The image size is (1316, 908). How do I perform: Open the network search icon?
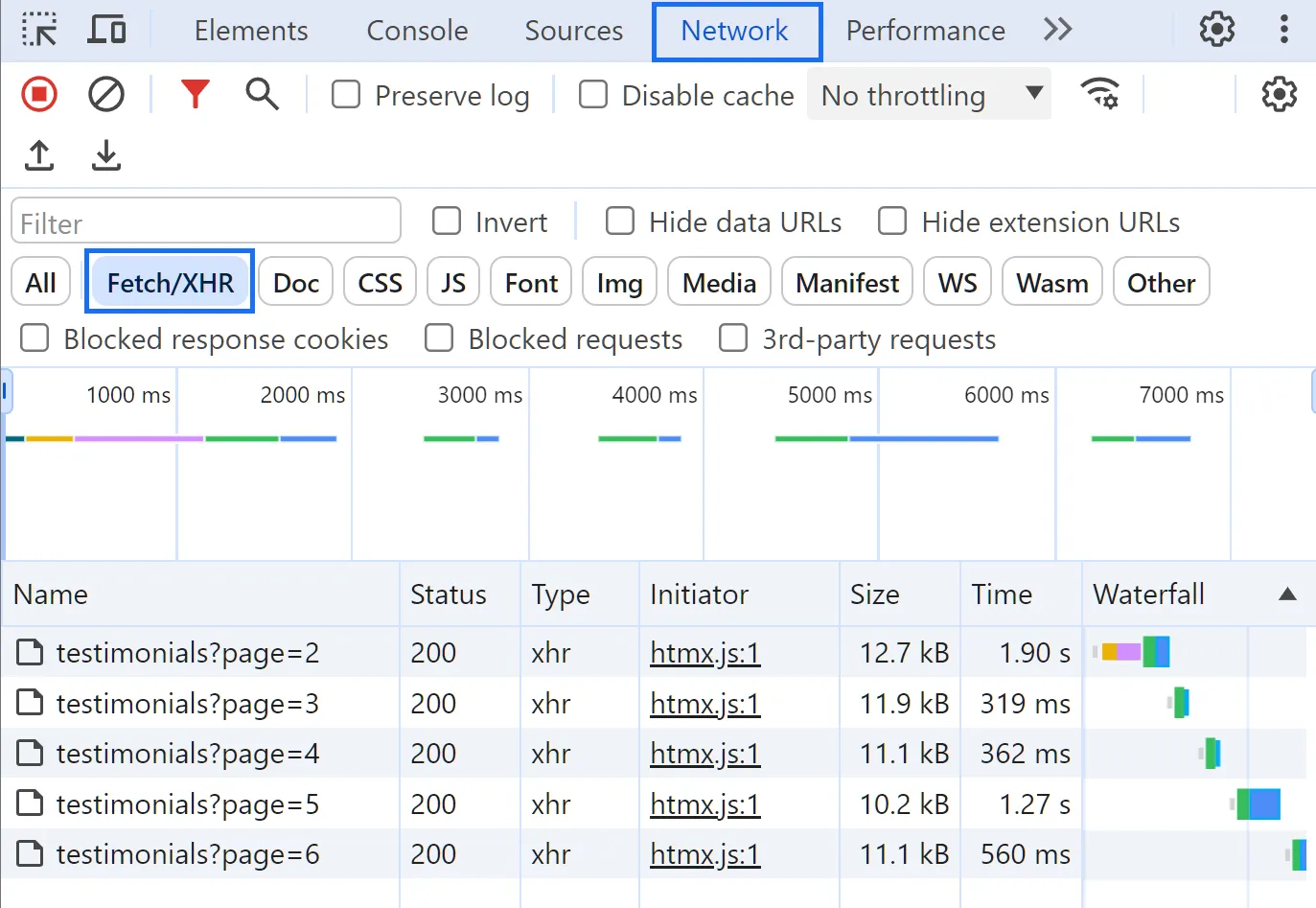262,94
